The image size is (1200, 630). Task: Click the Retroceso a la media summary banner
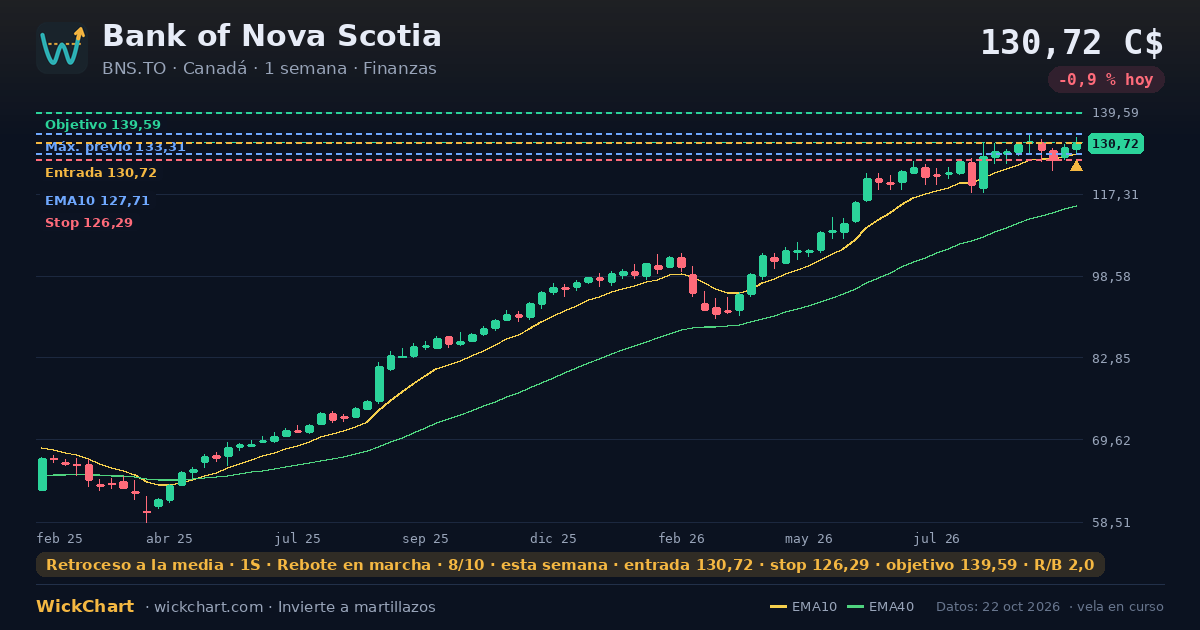click(x=570, y=565)
